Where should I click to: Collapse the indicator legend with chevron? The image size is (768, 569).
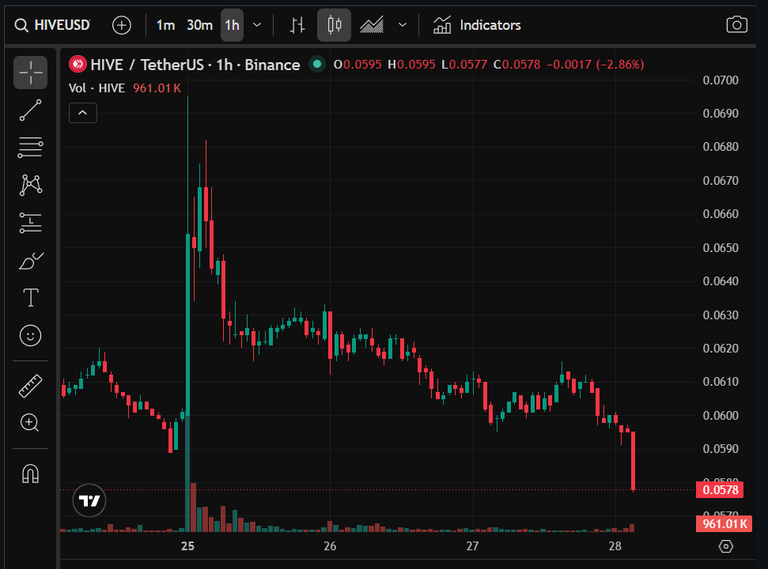83,113
